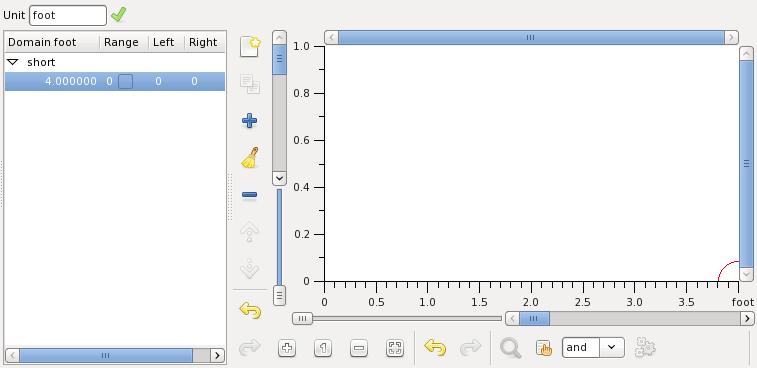Screen dimensions: 757x368
Task: Click the thumb of the plot's bottom horizontal scrollbar
Action: [x=534, y=318]
